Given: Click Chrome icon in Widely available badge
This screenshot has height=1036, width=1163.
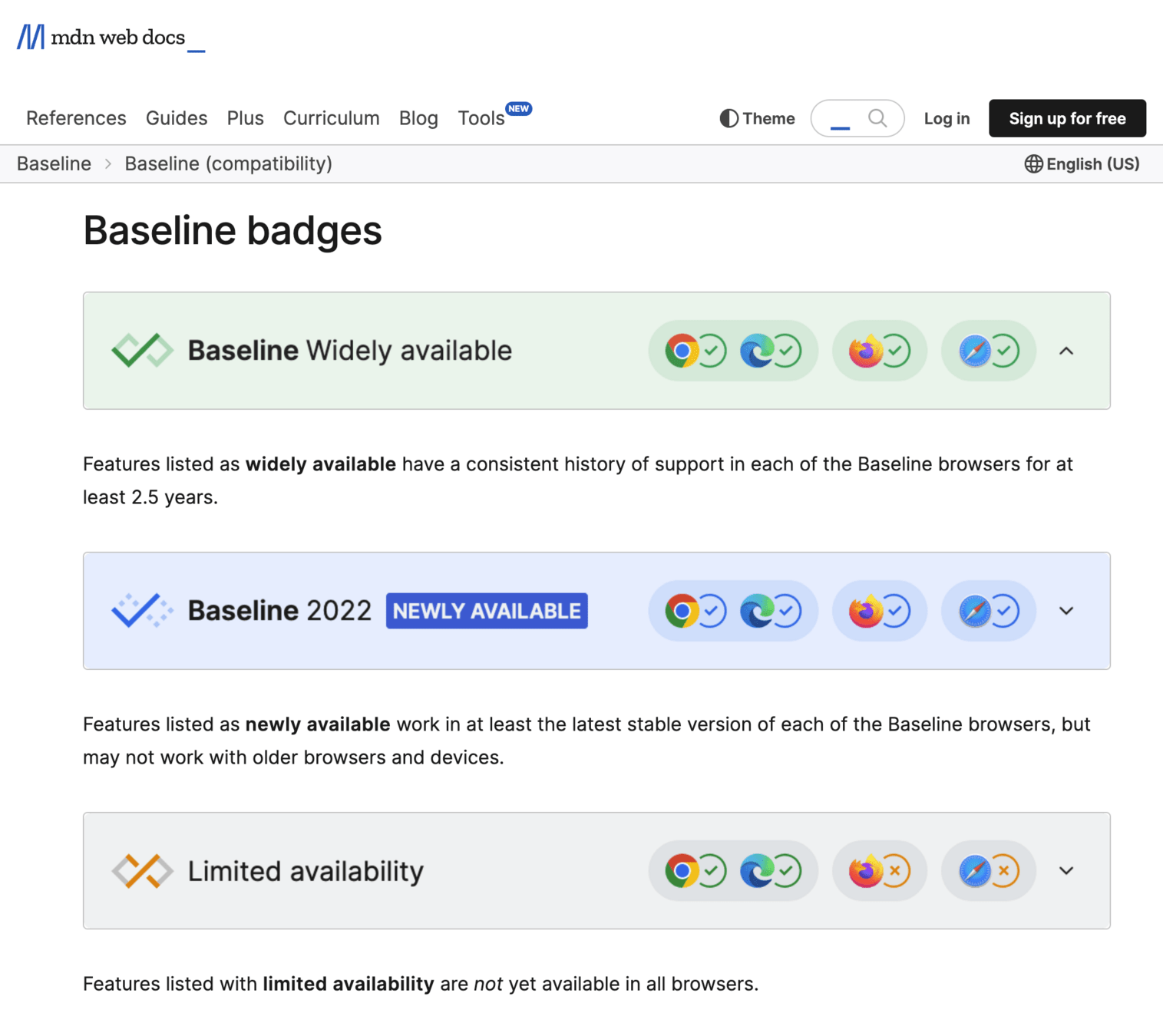Looking at the screenshot, I should 682,351.
